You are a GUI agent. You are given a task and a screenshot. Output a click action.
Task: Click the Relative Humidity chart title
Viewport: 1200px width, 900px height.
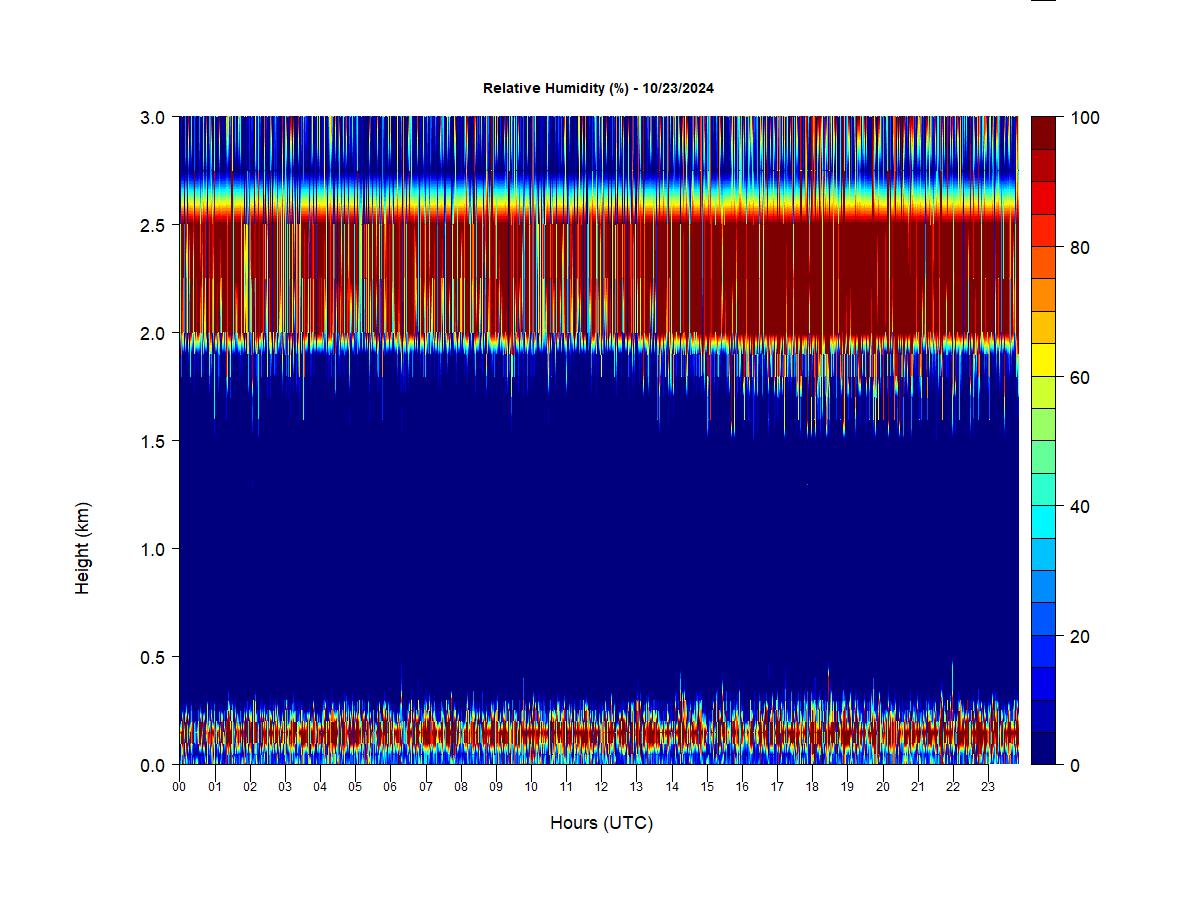click(598, 88)
